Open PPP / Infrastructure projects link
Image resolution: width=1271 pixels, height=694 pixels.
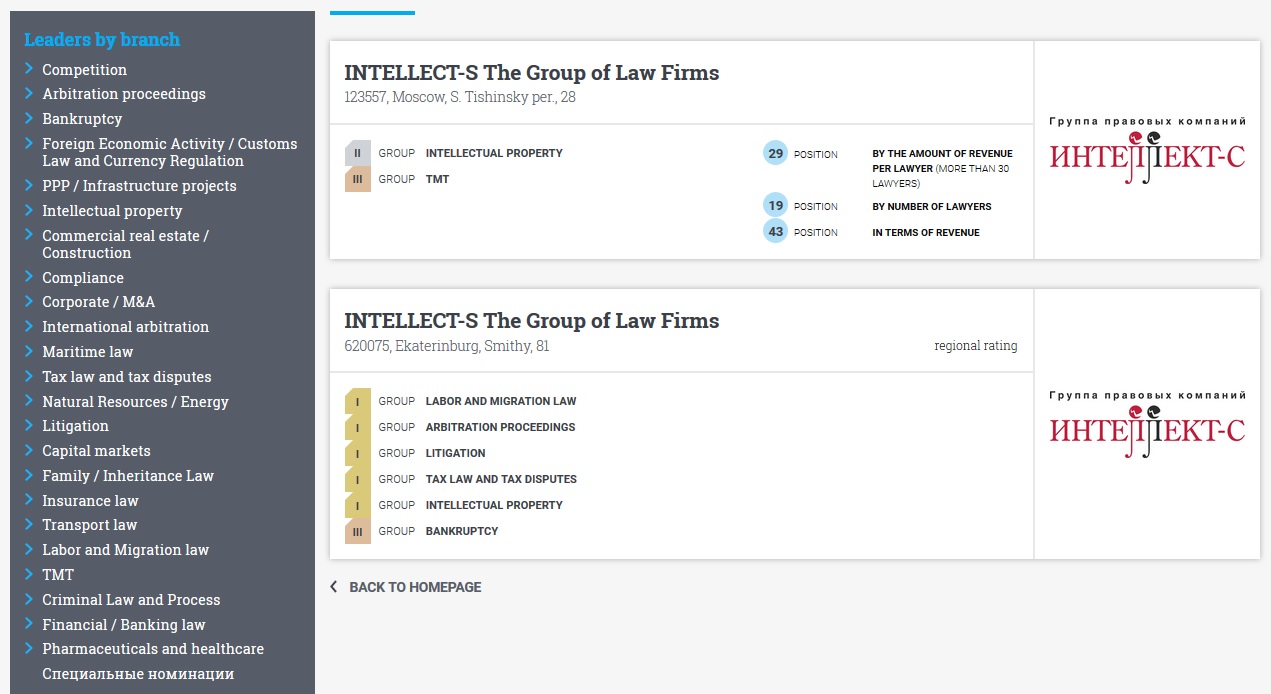(139, 186)
